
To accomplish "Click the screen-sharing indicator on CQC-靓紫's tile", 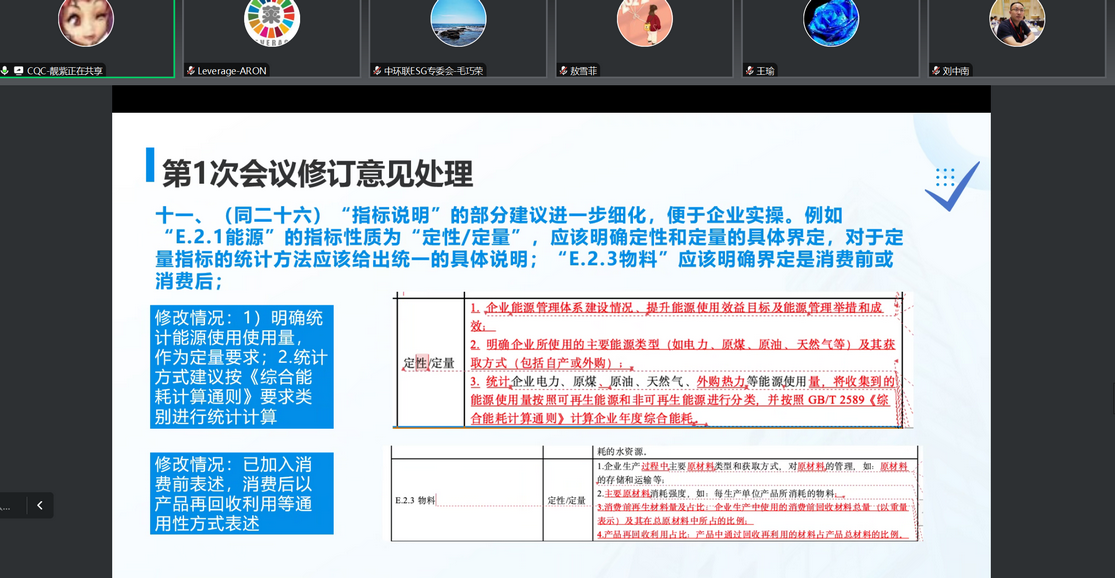I will click(18, 70).
